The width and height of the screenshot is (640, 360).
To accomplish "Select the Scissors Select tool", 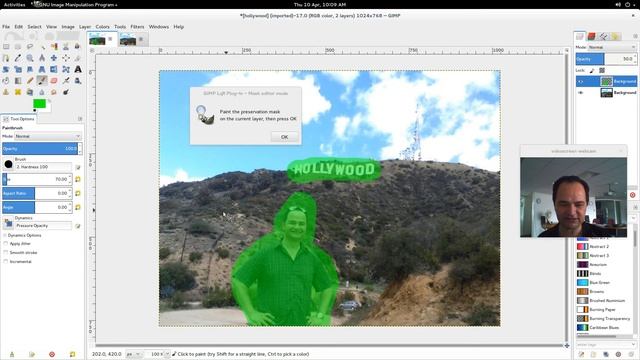I will [66, 47].
